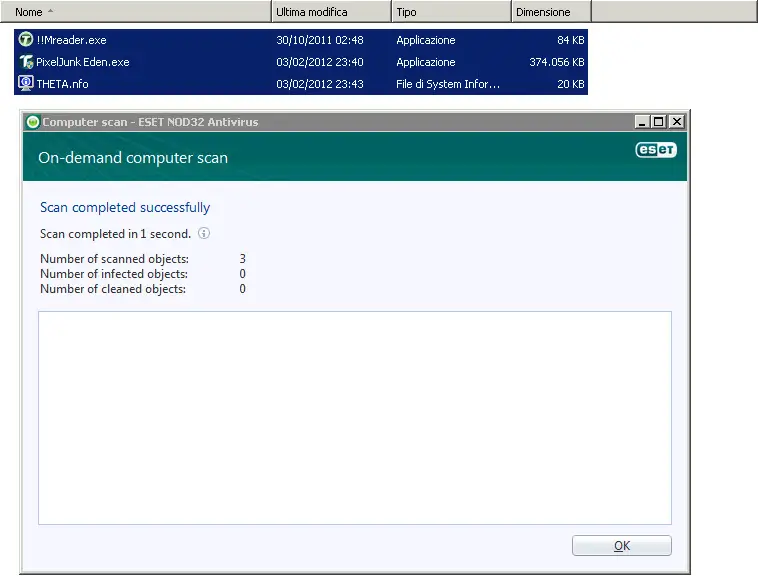This screenshot has width=758, height=580.
Task: Click the 'Scan completed successfully' heading
Action: click(125, 207)
